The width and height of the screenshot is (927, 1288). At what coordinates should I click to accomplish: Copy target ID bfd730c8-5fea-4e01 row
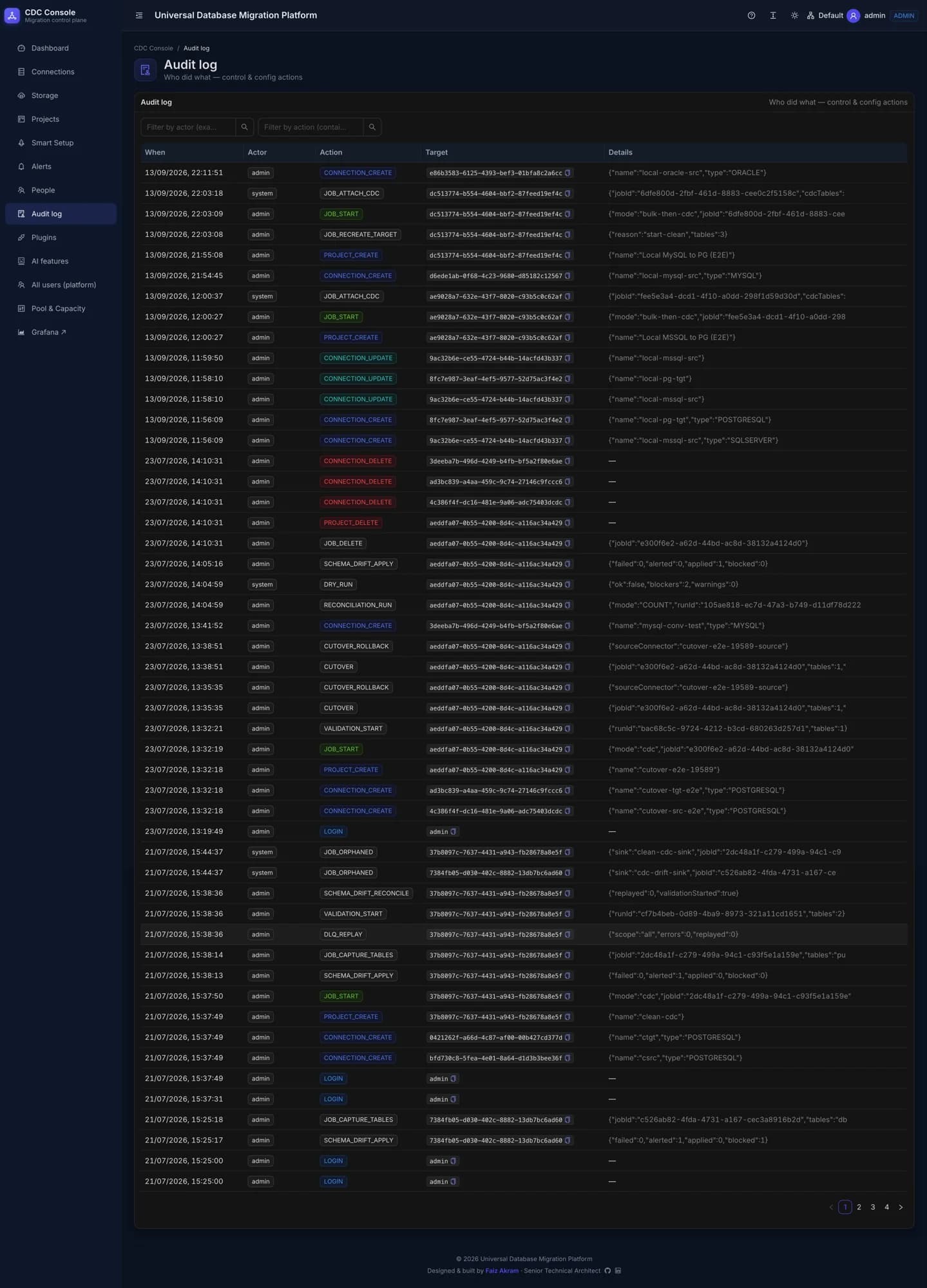click(x=568, y=1058)
